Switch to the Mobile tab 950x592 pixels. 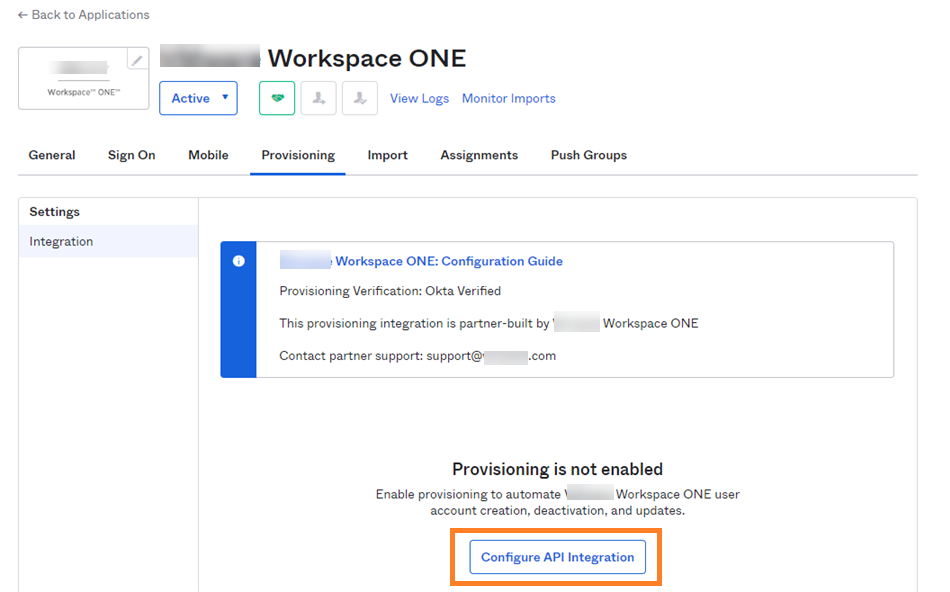click(208, 155)
